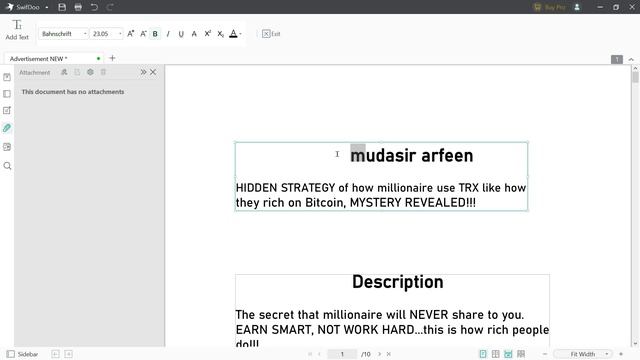Open the bookmark panel in left sidebar
Viewport: 640px width, 360px height.
(x=7, y=77)
